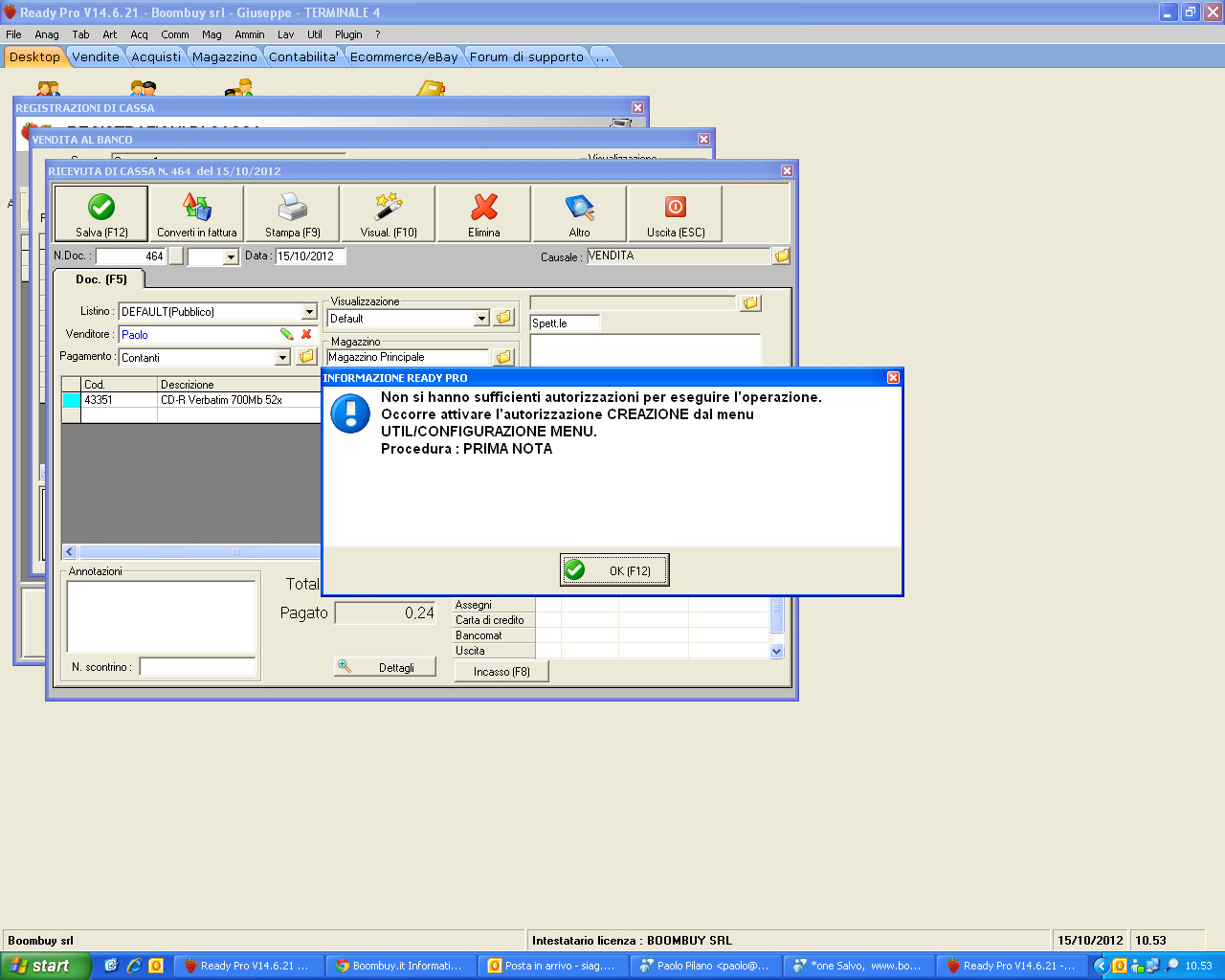Expand the dropdown next to N.Doc.

click(x=230, y=256)
